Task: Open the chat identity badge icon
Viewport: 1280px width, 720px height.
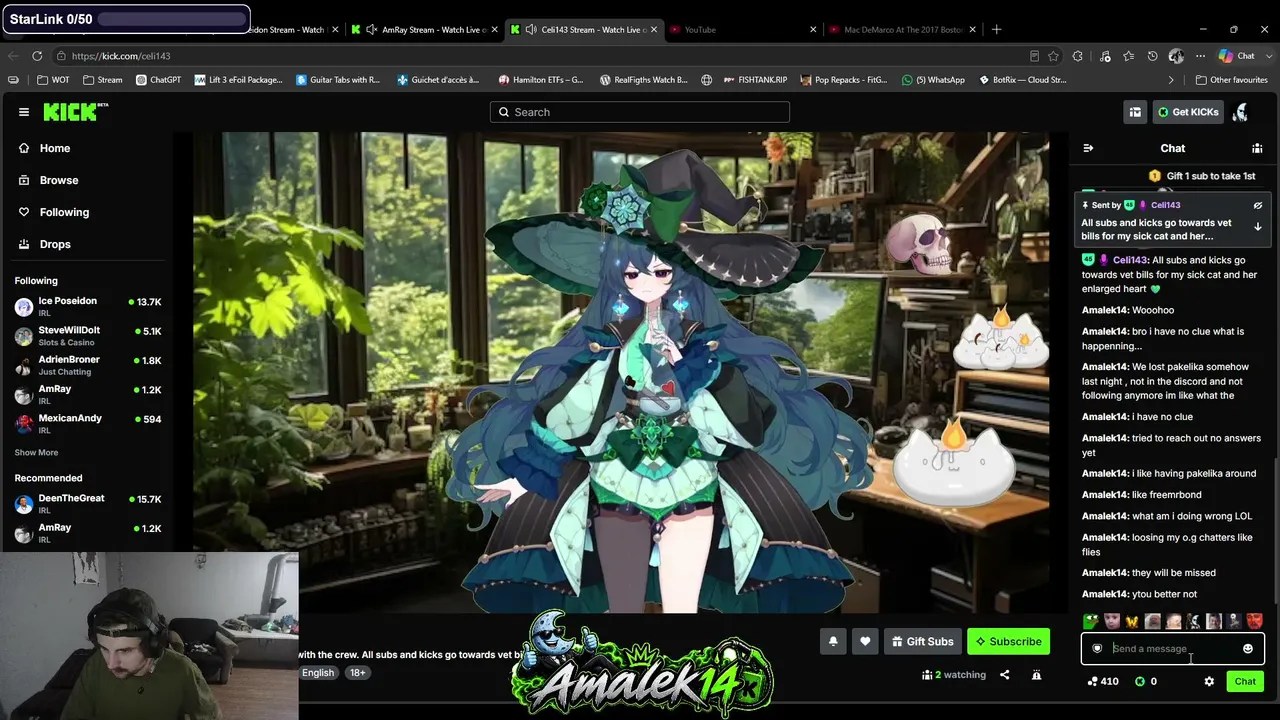Action: (x=1097, y=648)
